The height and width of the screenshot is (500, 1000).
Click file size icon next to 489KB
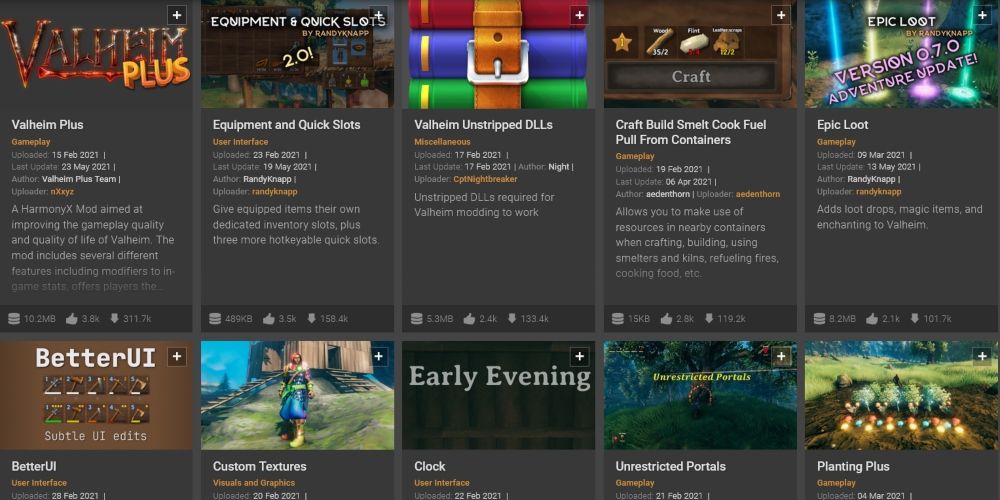[x=215, y=318]
